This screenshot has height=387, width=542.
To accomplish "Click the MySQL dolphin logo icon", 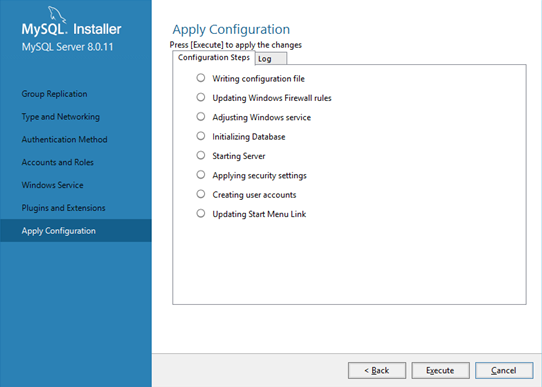I will coord(57,15).
